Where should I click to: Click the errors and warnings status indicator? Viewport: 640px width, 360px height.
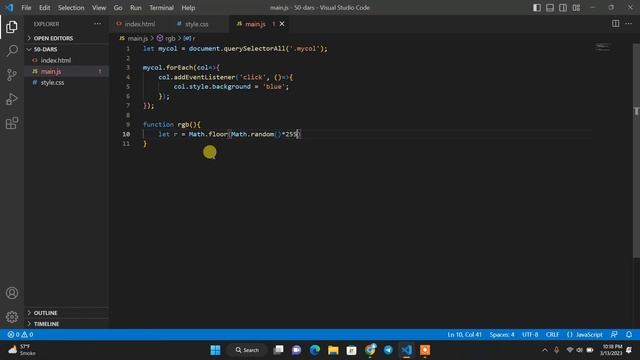coord(20,335)
